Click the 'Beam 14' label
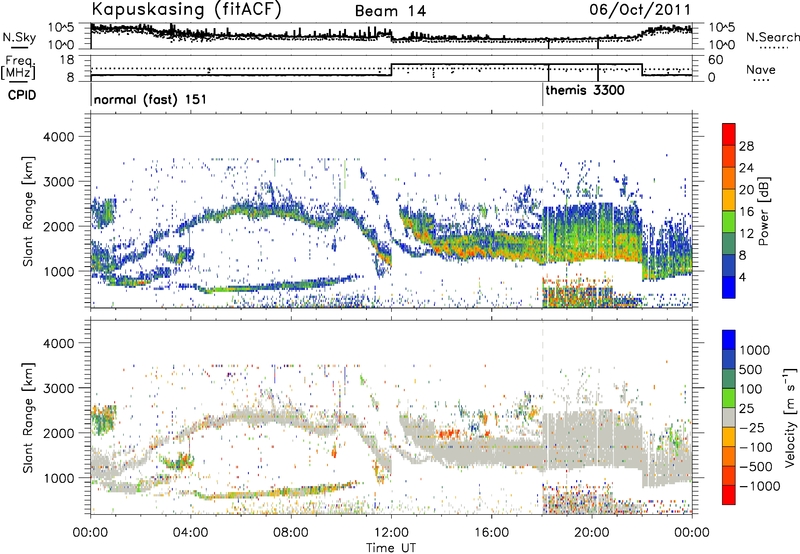Image resolution: width=800 pixels, height=554 pixels. pyautogui.click(x=390, y=11)
